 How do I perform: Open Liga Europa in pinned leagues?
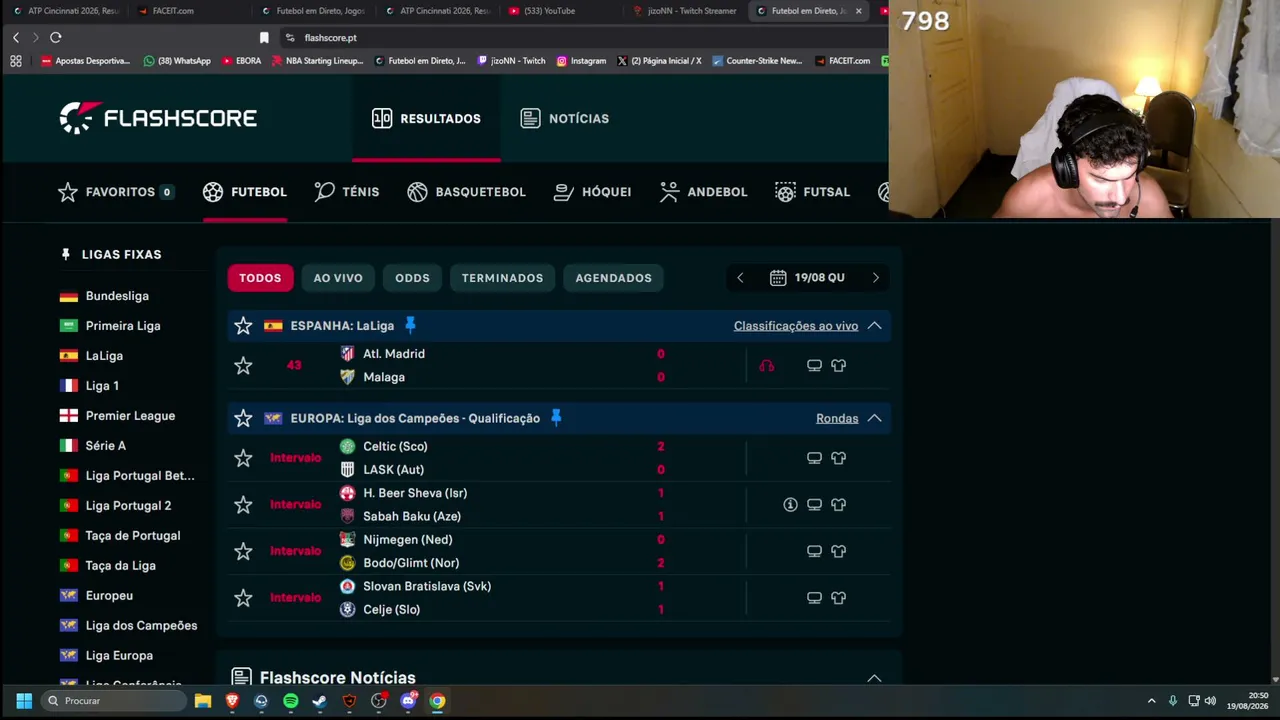(x=119, y=656)
